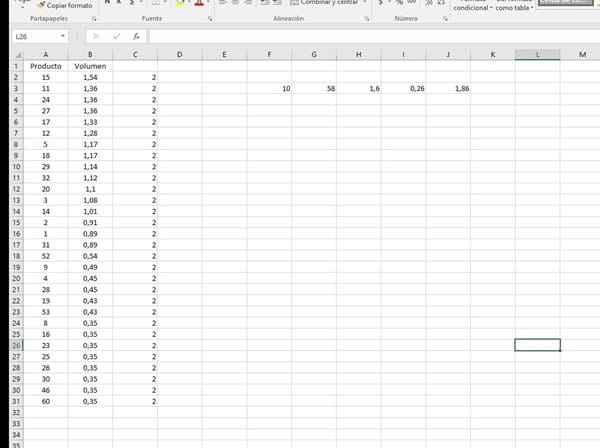The height and width of the screenshot is (448, 600).
Task: Open the Combinar y centrar dropdown arrow
Action: 365,3
